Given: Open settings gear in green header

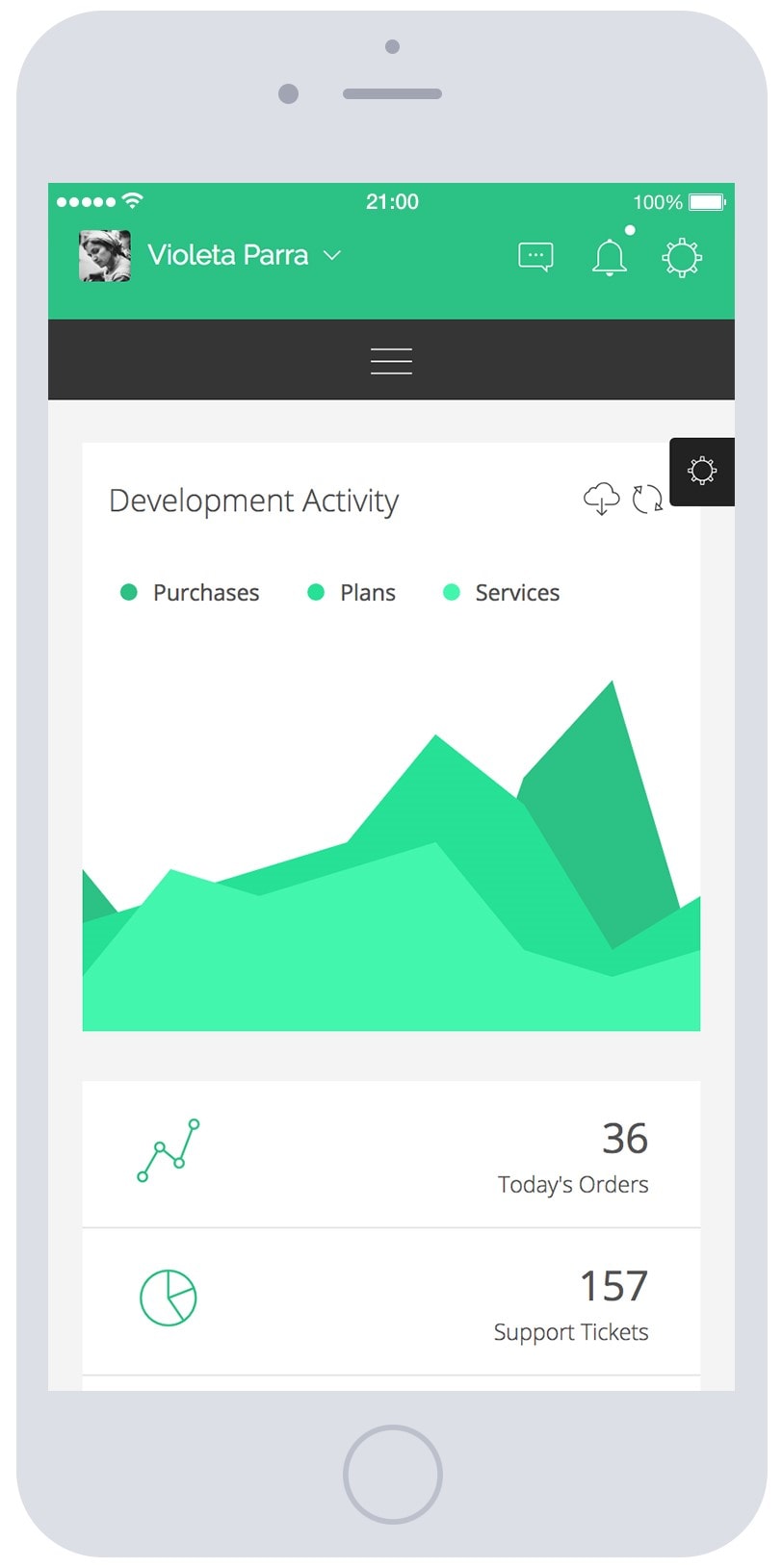Looking at the screenshot, I should click(682, 257).
